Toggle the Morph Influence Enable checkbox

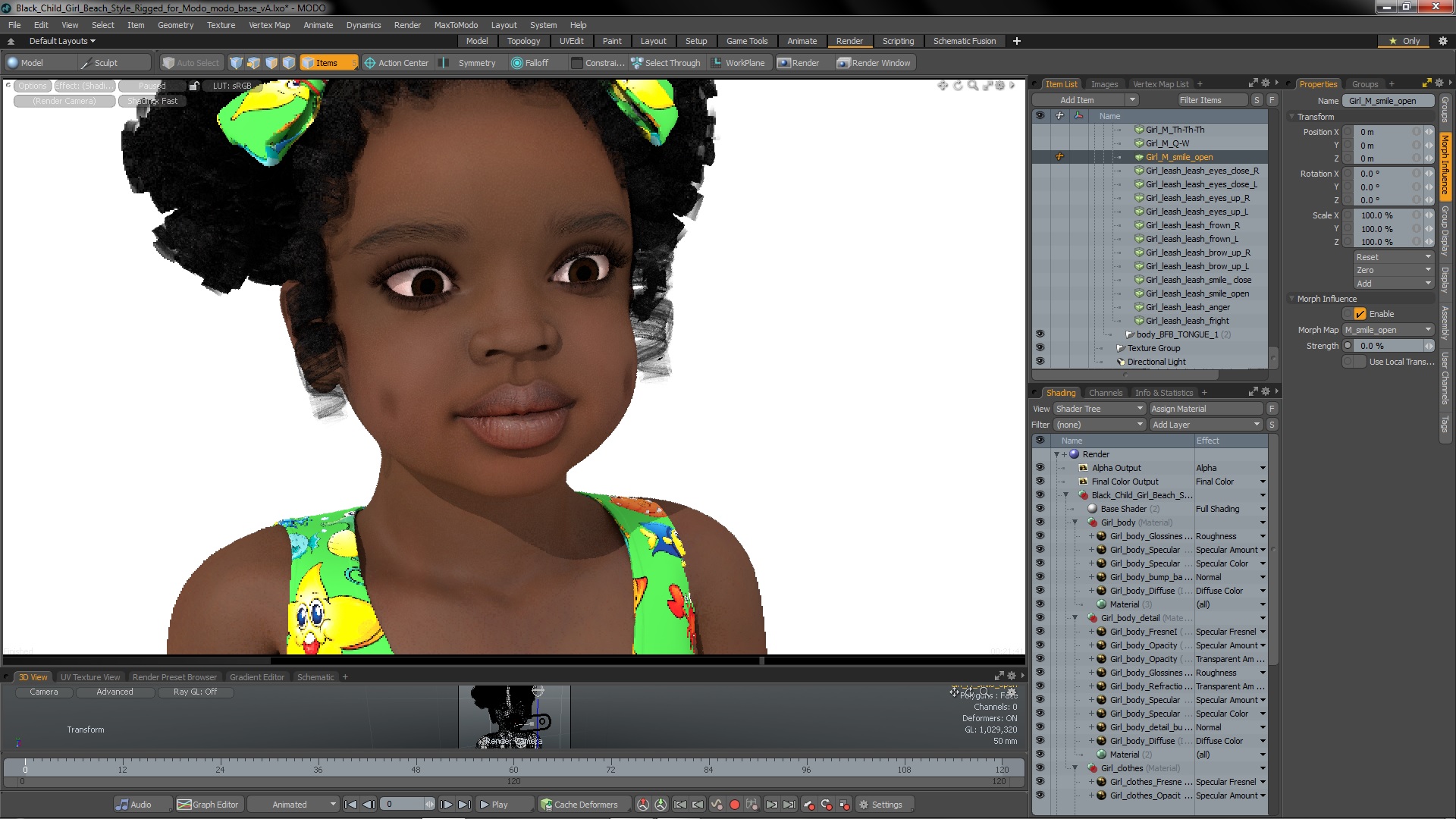pyautogui.click(x=1360, y=314)
